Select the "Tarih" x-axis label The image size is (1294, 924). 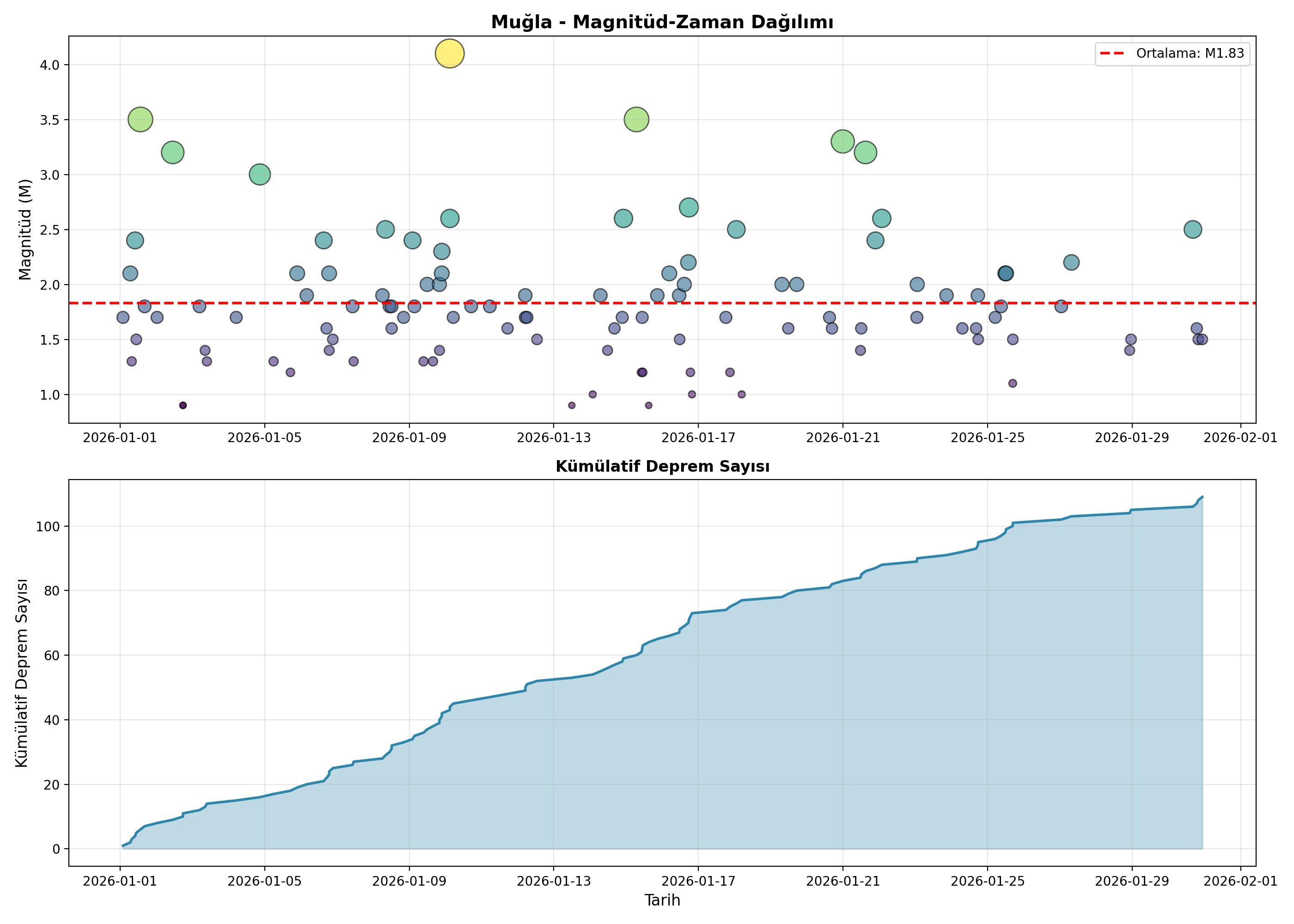pos(662,900)
